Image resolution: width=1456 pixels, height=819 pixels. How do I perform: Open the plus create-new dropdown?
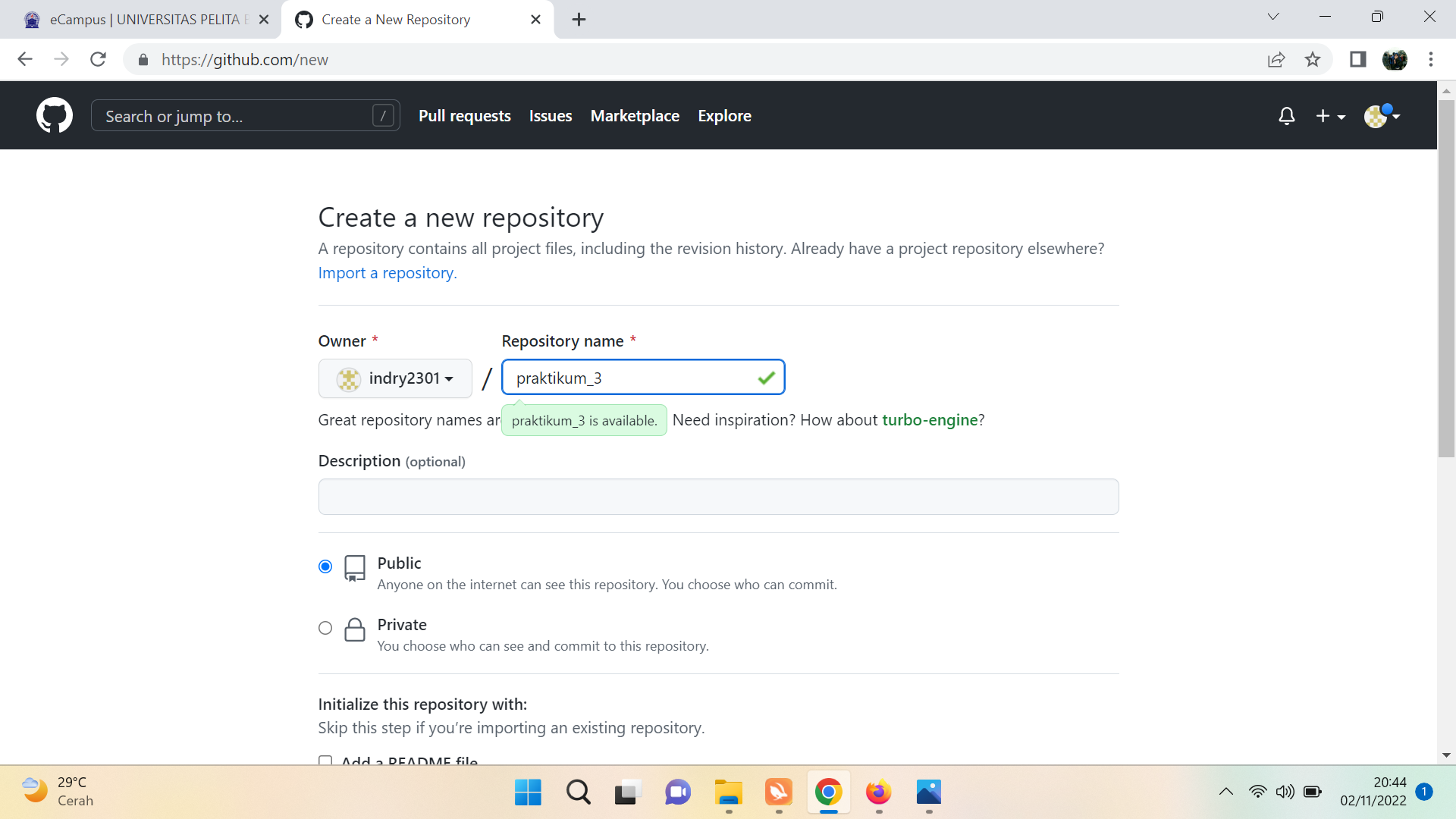point(1330,116)
